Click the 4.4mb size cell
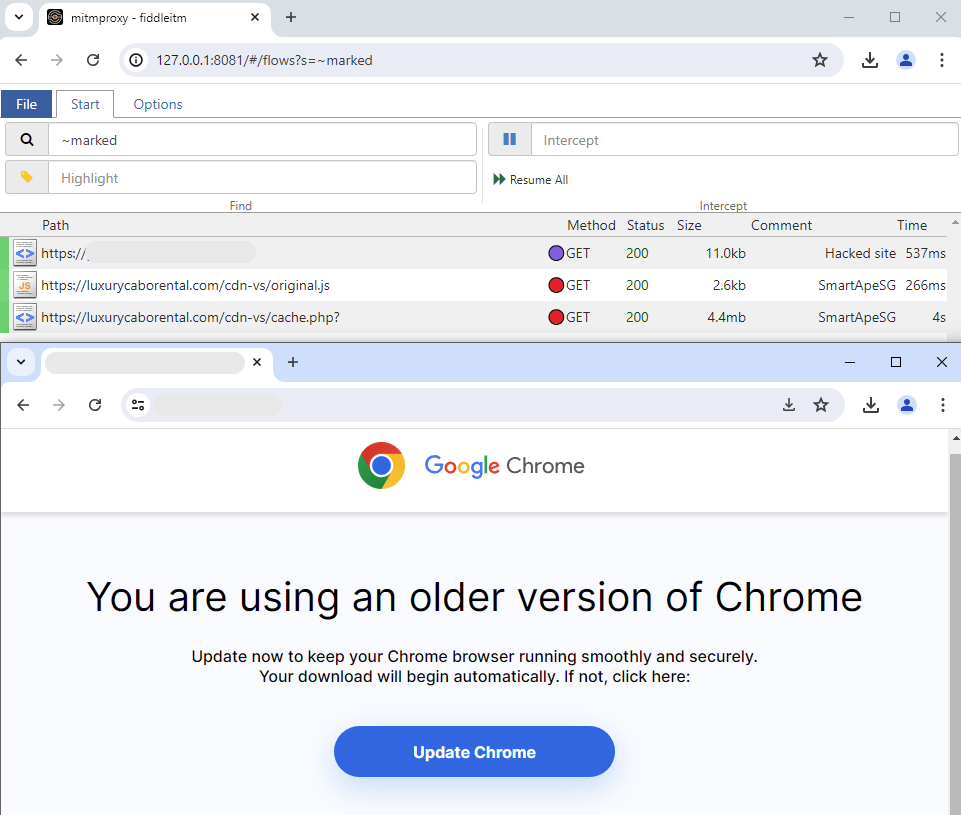 coord(726,317)
